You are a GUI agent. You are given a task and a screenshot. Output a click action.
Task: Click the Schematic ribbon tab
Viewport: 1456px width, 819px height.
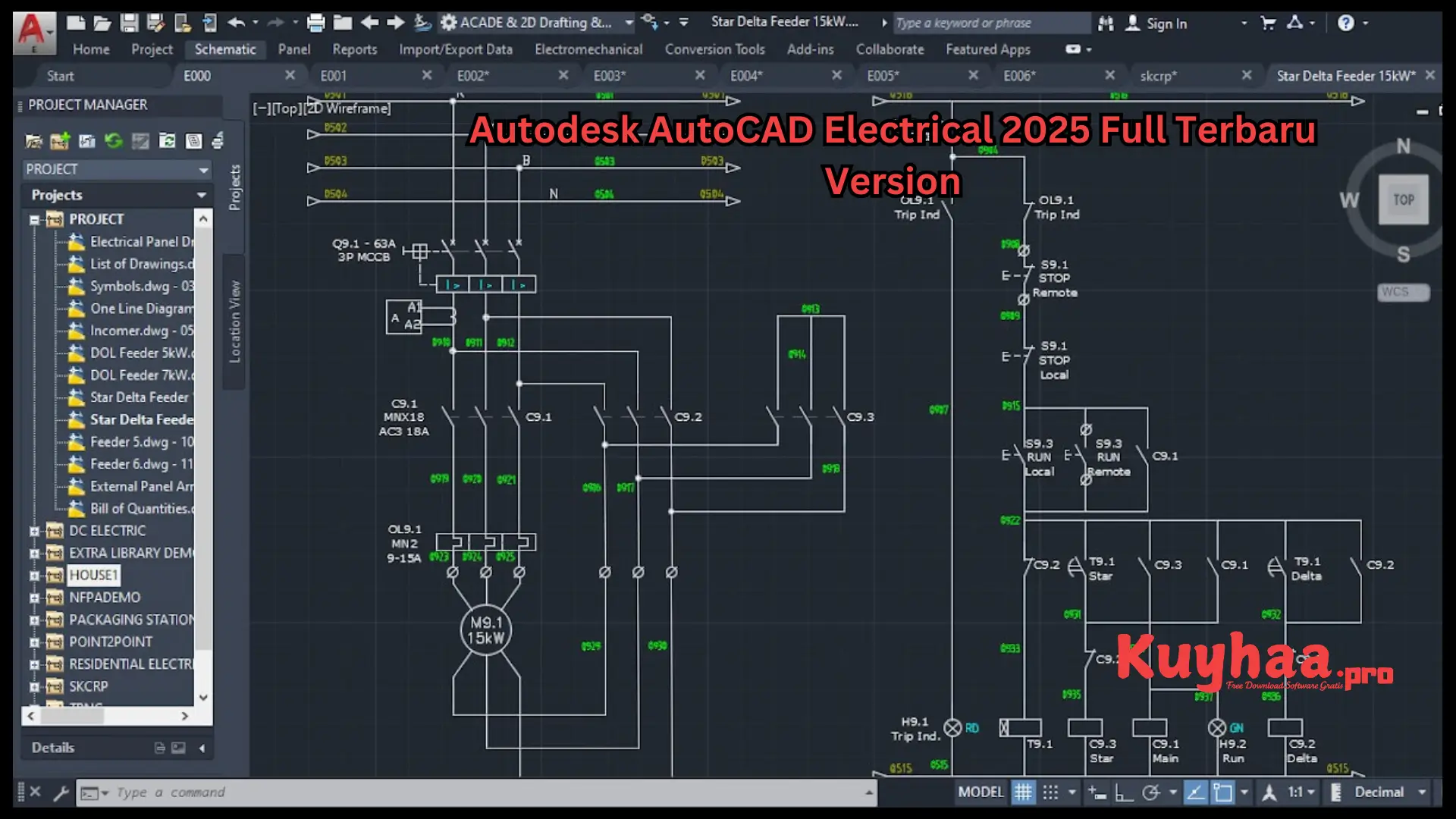point(225,48)
